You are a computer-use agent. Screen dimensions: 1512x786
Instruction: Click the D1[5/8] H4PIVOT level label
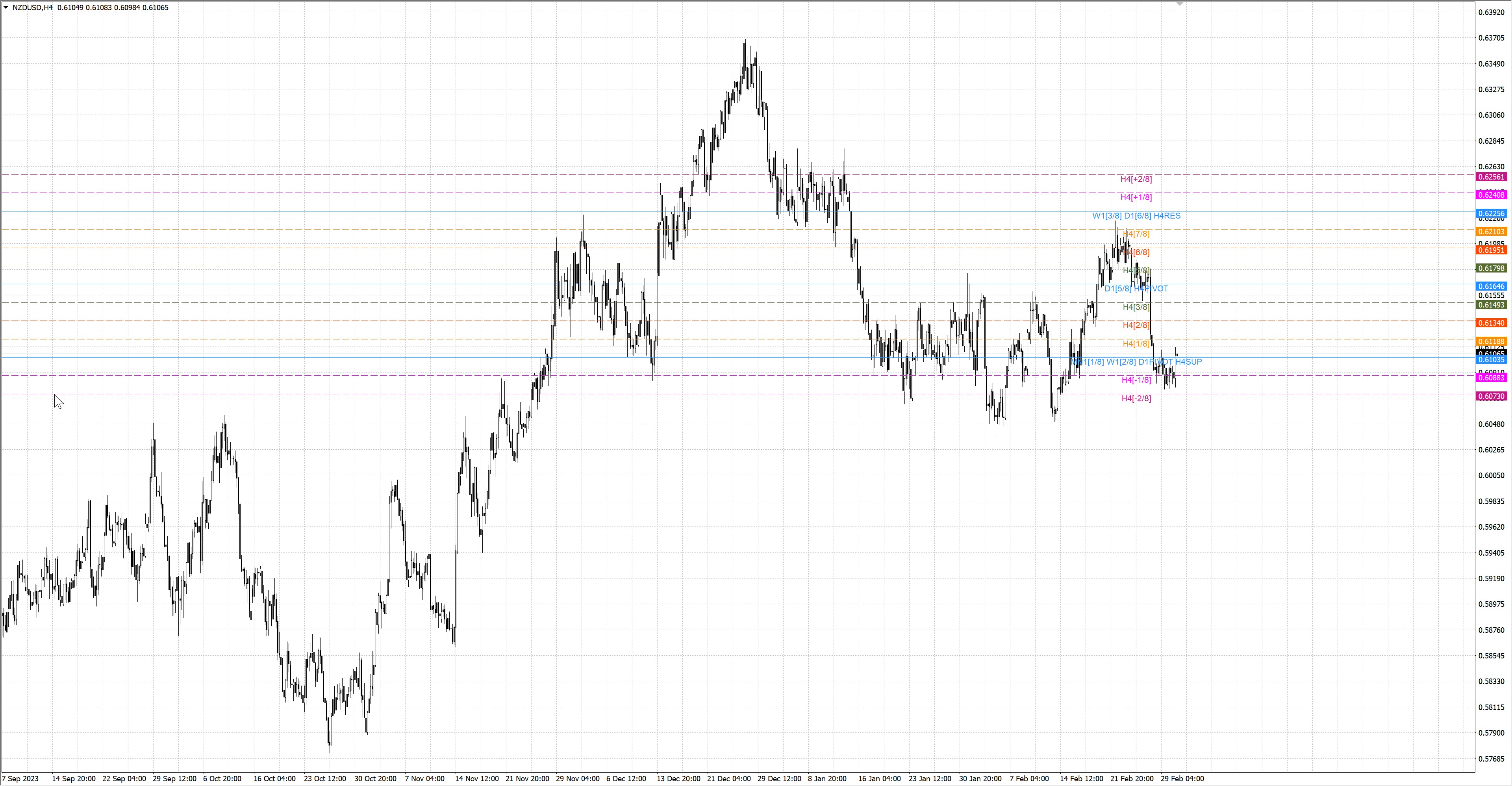click(x=1136, y=289)
